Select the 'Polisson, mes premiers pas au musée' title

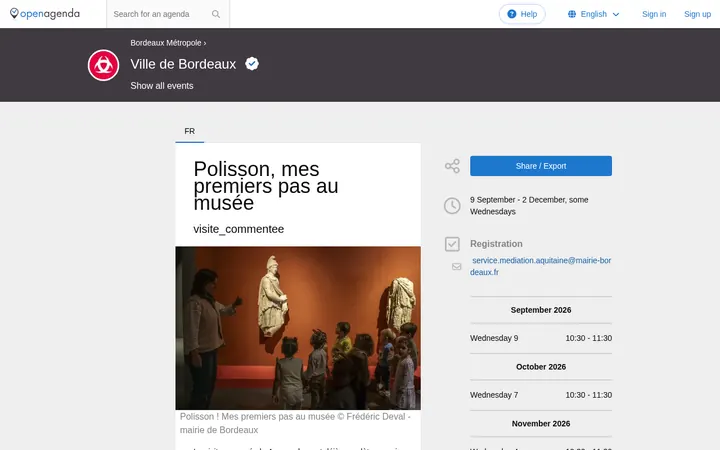coord(266,186)
